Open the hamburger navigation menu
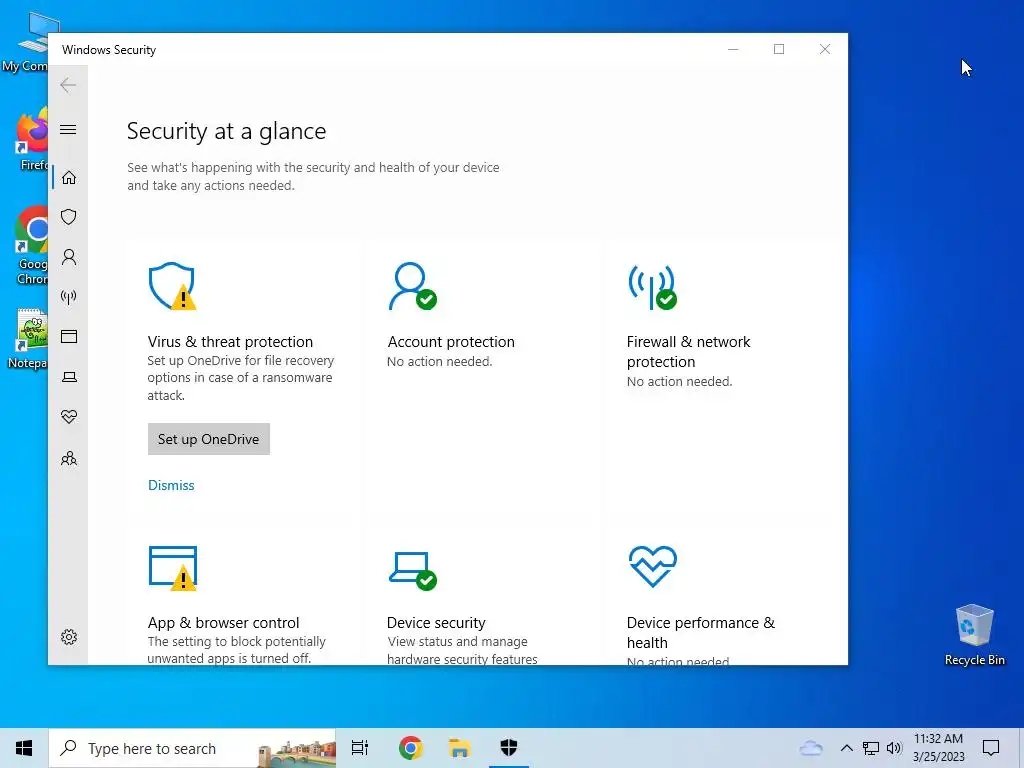This screenshot has width=1024, height=768. [68, 129]
